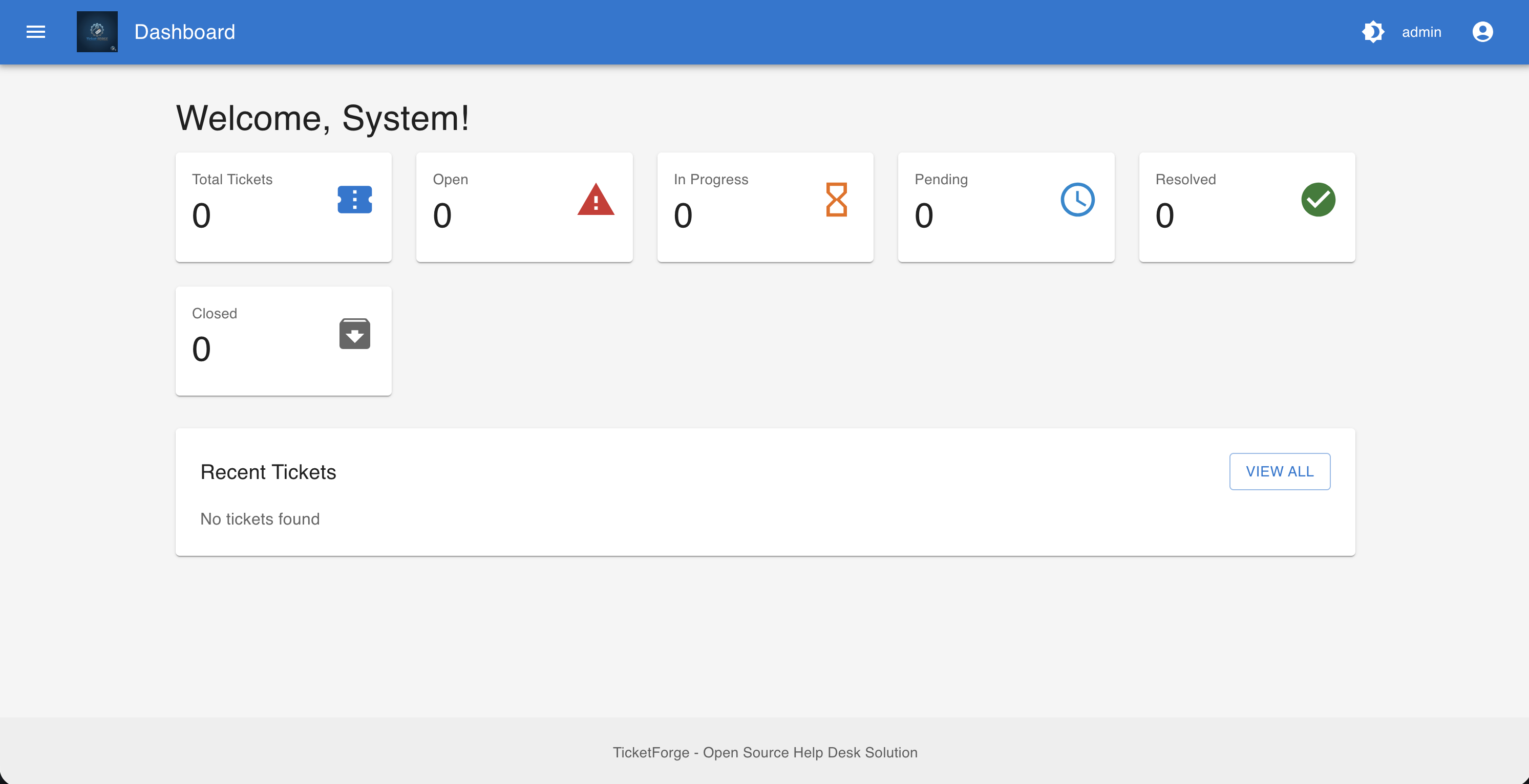Click the orange hourglass In Progress icon

[x=836, y=200]
